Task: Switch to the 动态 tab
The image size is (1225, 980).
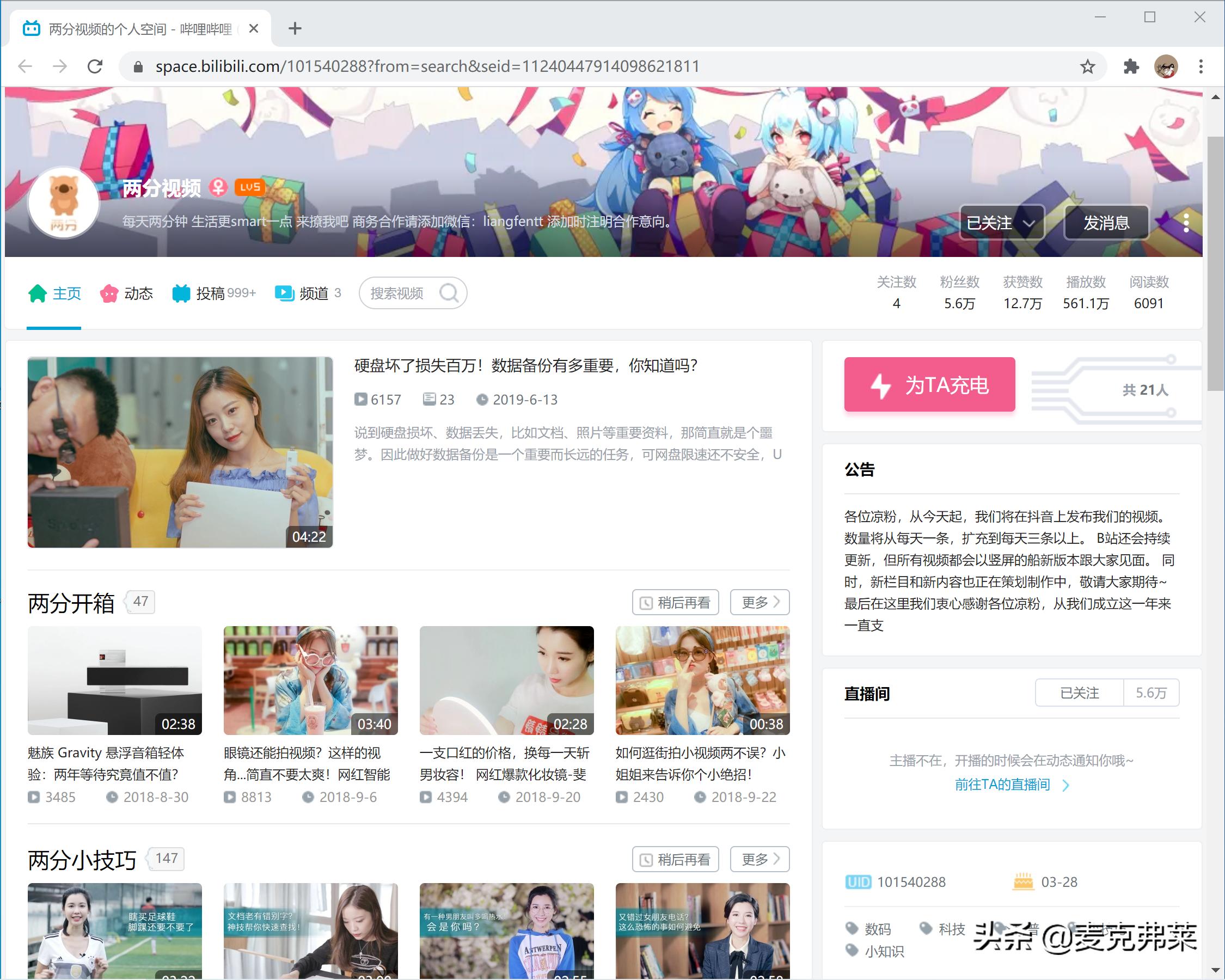Action: [139, 293]
